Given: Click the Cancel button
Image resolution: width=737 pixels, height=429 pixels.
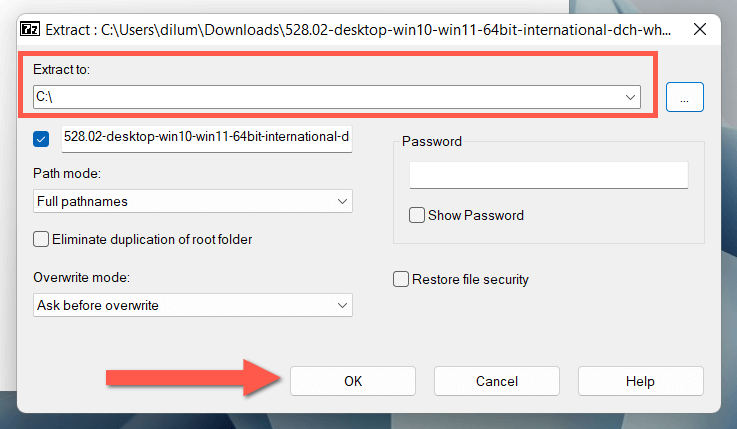Looking at the screenshot, I should 496,381.
